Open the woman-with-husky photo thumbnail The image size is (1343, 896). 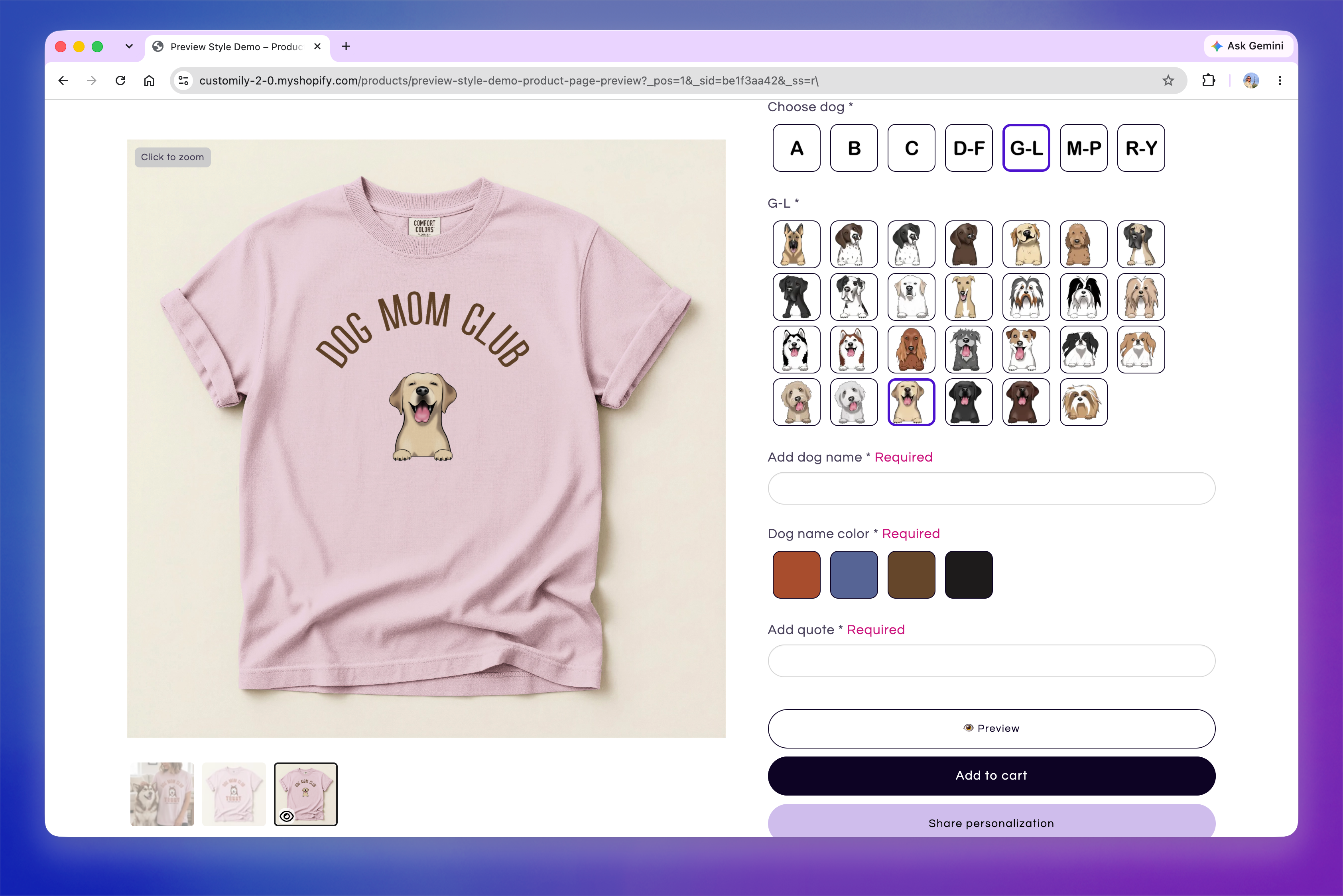click(x=162, y=794)
